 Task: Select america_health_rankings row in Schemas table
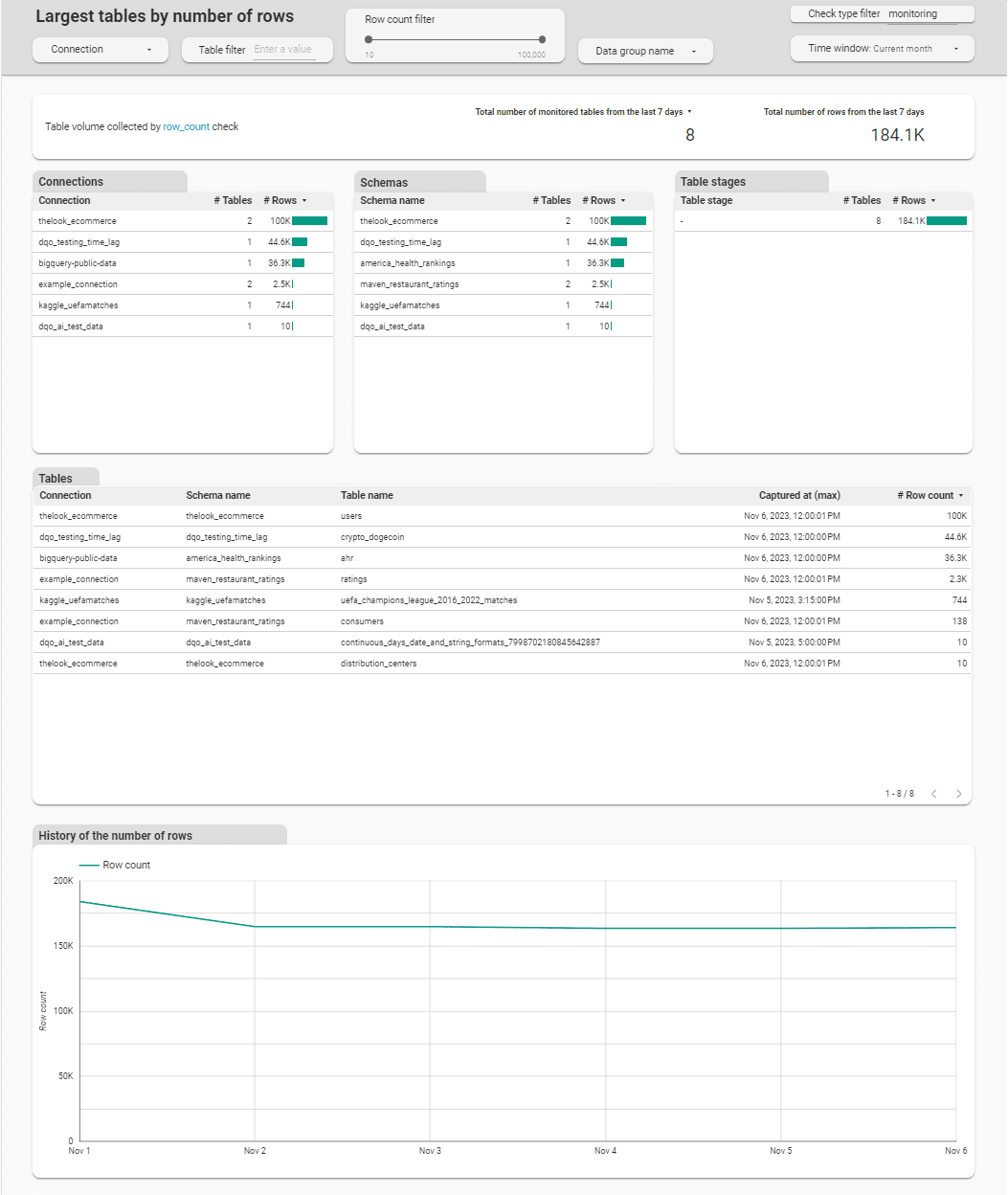coord(408,263)
